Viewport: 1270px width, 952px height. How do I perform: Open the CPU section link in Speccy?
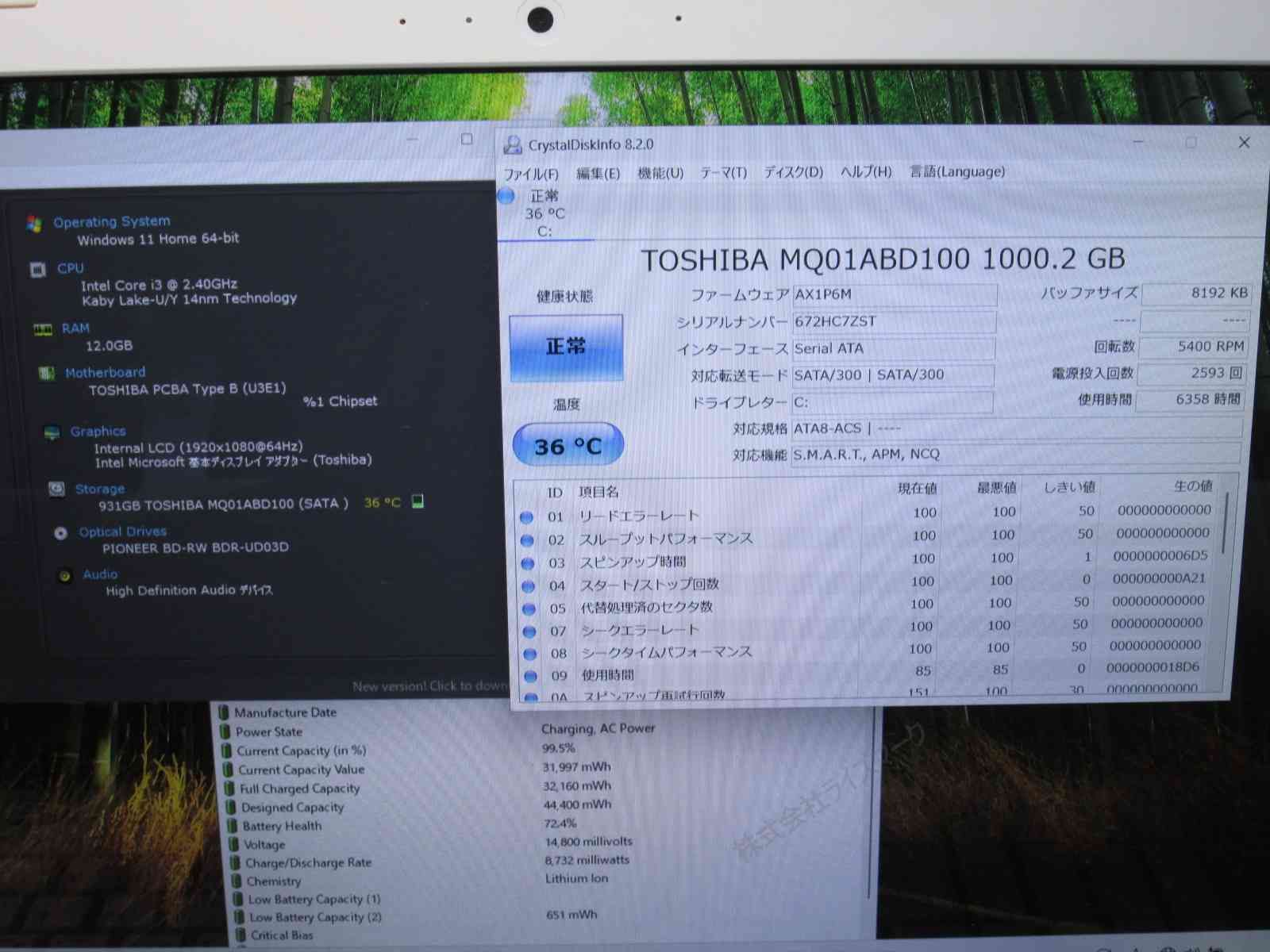click(71, 268)
